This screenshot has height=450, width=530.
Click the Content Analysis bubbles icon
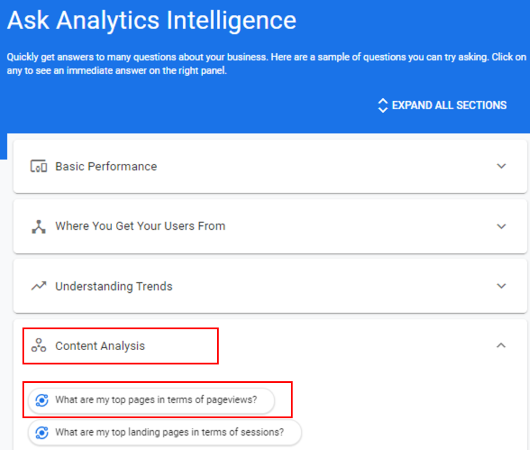coord(39,345)
